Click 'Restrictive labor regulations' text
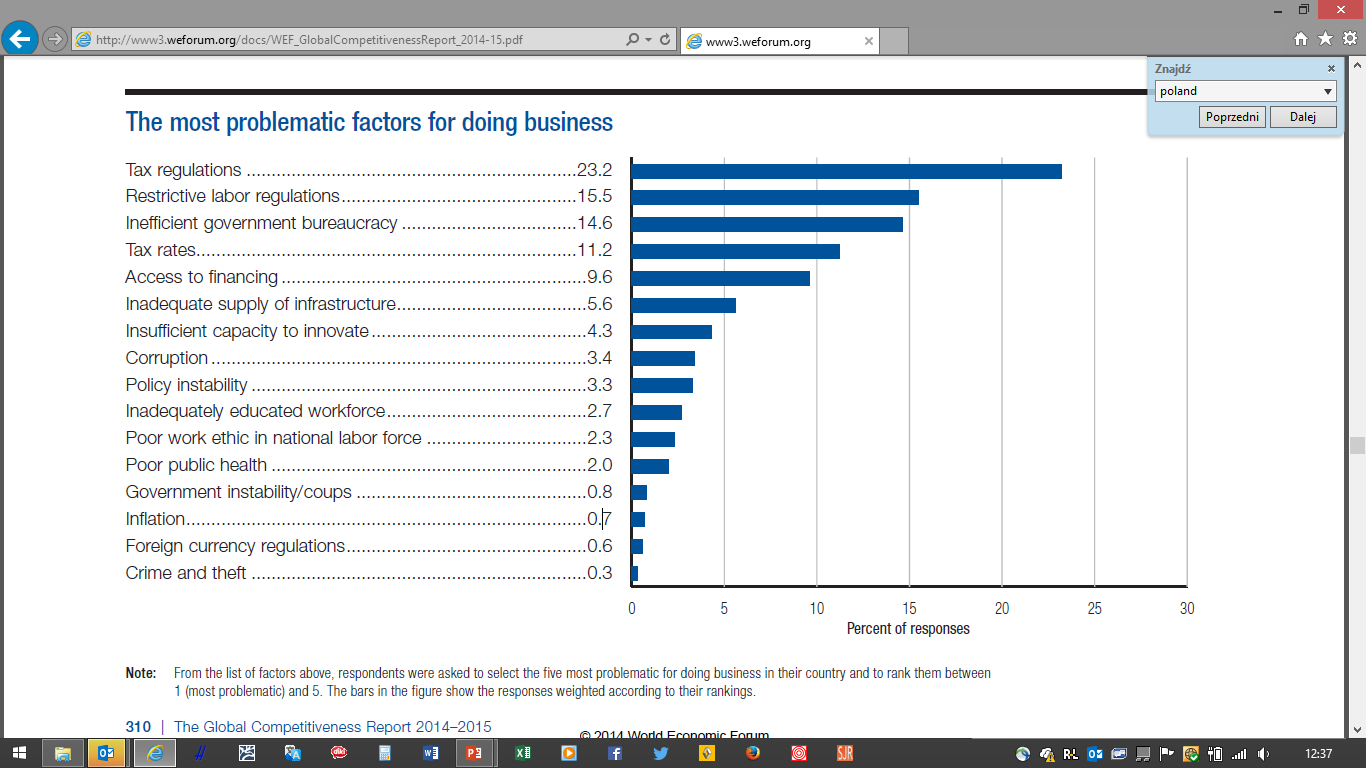1366x768 pixels. point(232,197)
